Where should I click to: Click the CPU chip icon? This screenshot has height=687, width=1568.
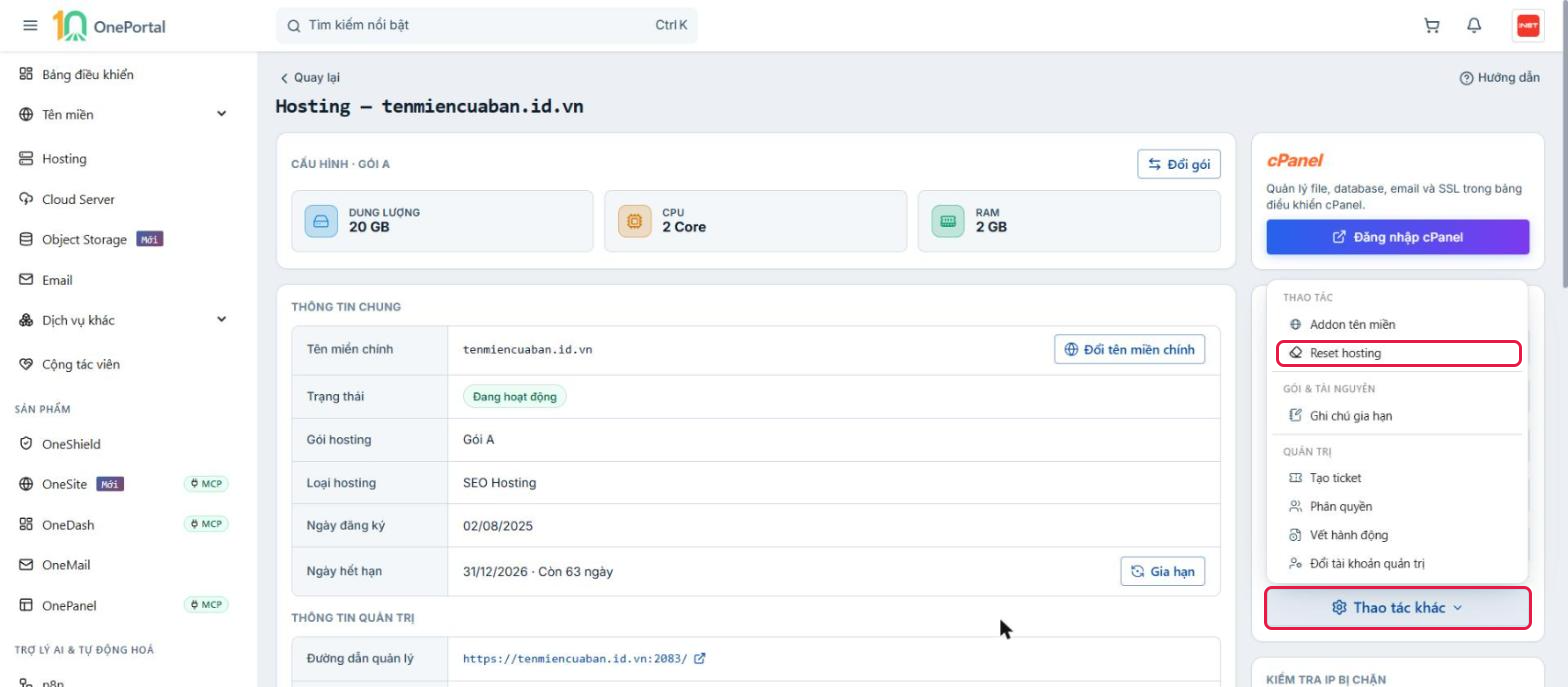(634, 221)
